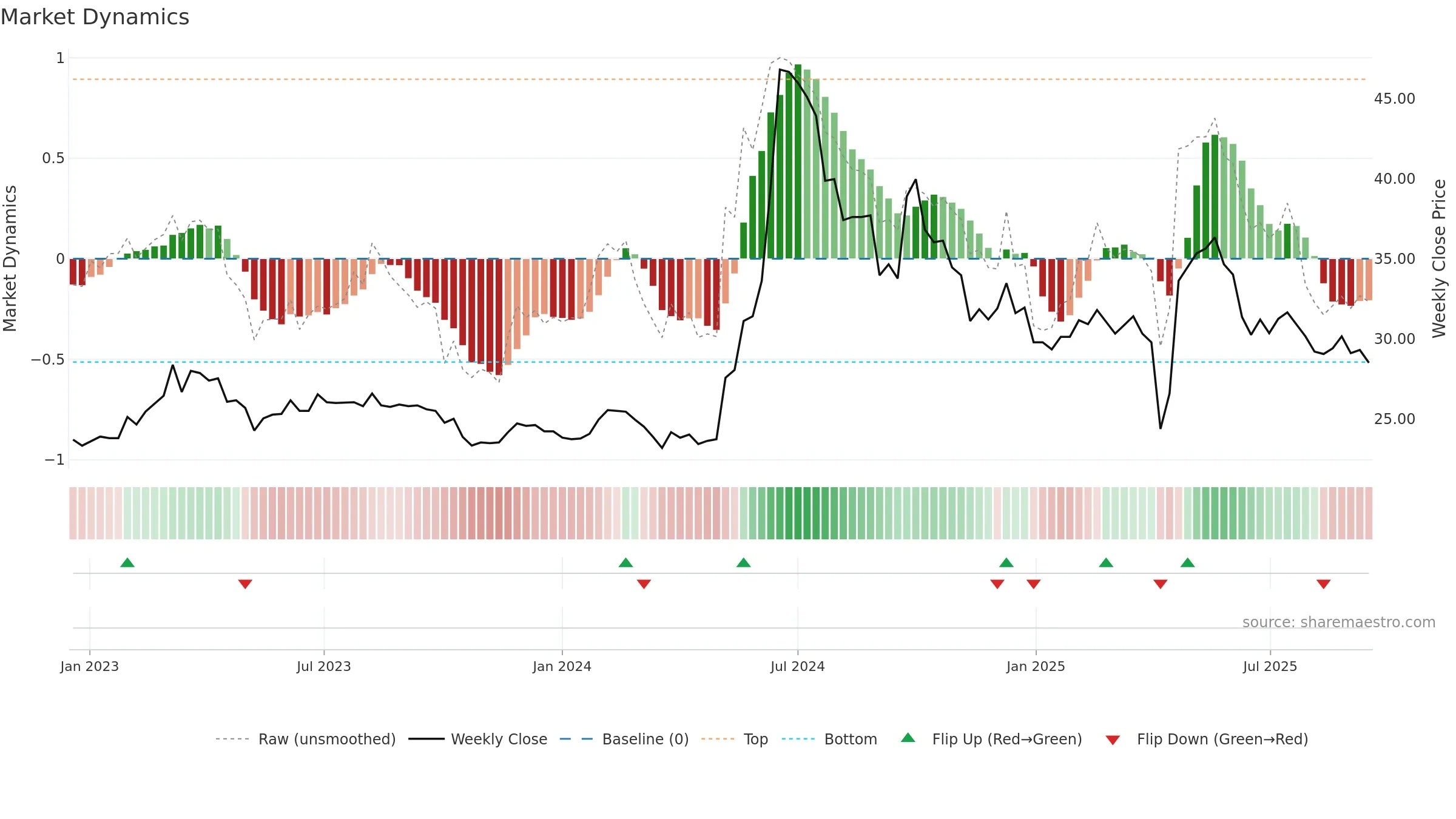Click the Jan 2025 axis label
This screenshot has height=819, width=1456.
coord(1036,666)
